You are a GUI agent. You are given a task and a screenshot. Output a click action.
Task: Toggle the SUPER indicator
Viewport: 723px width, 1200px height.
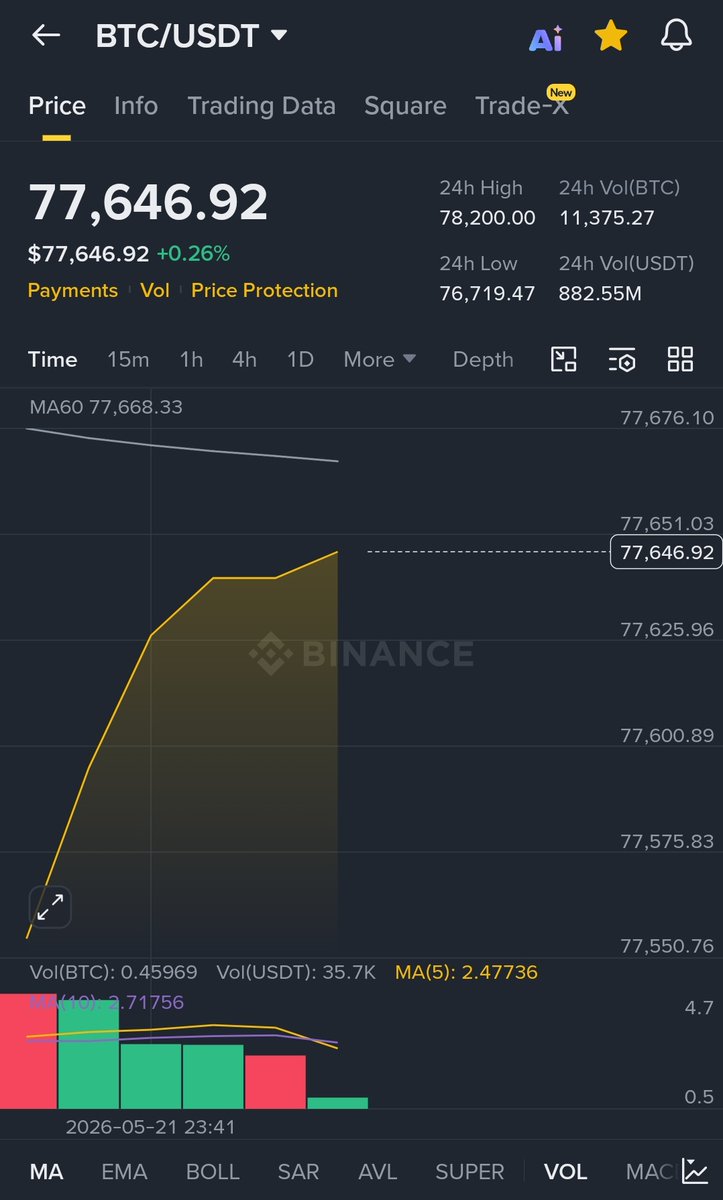(470, 1171)
